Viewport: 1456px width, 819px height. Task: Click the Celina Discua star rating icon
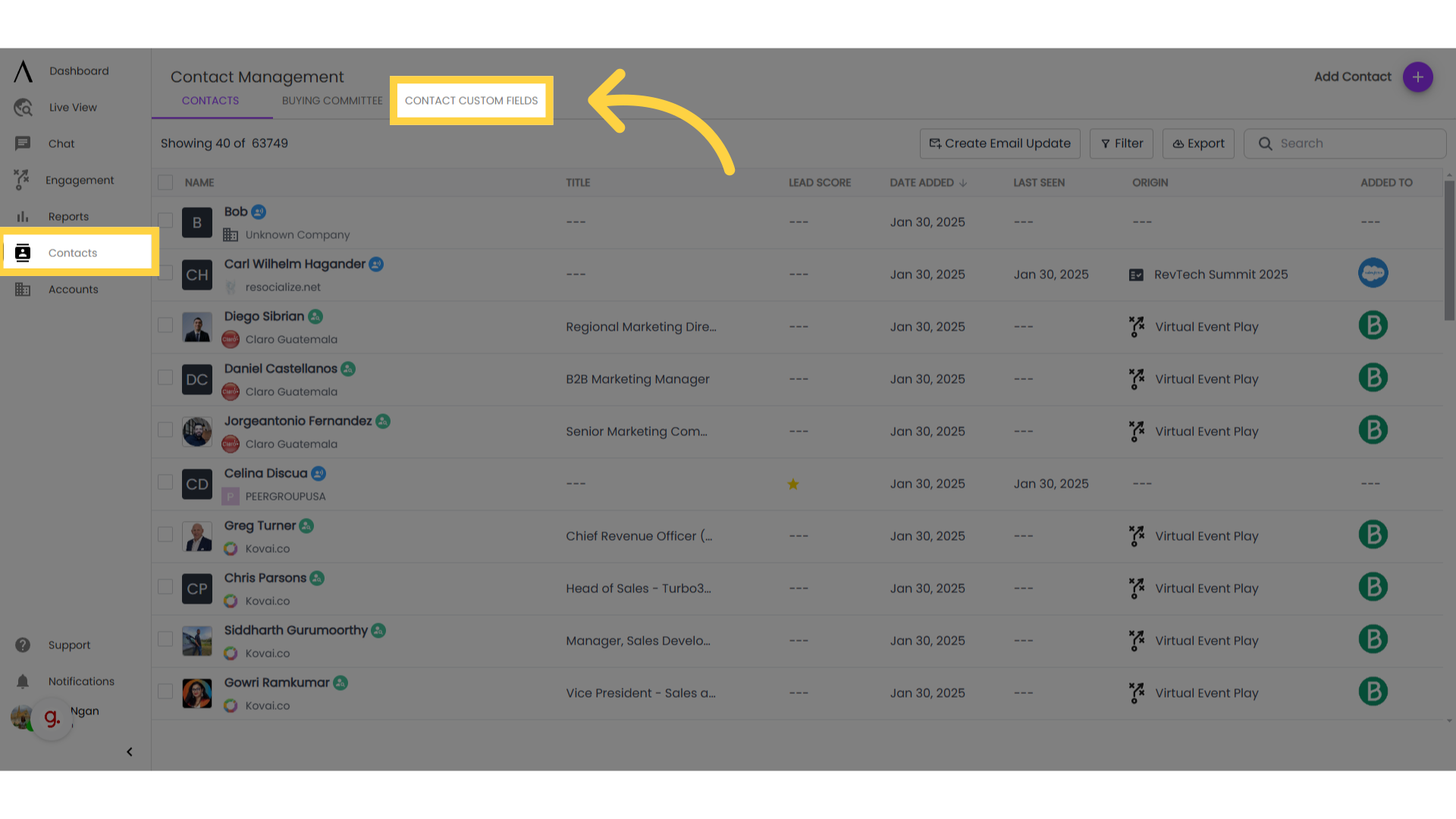click(794, 484)
